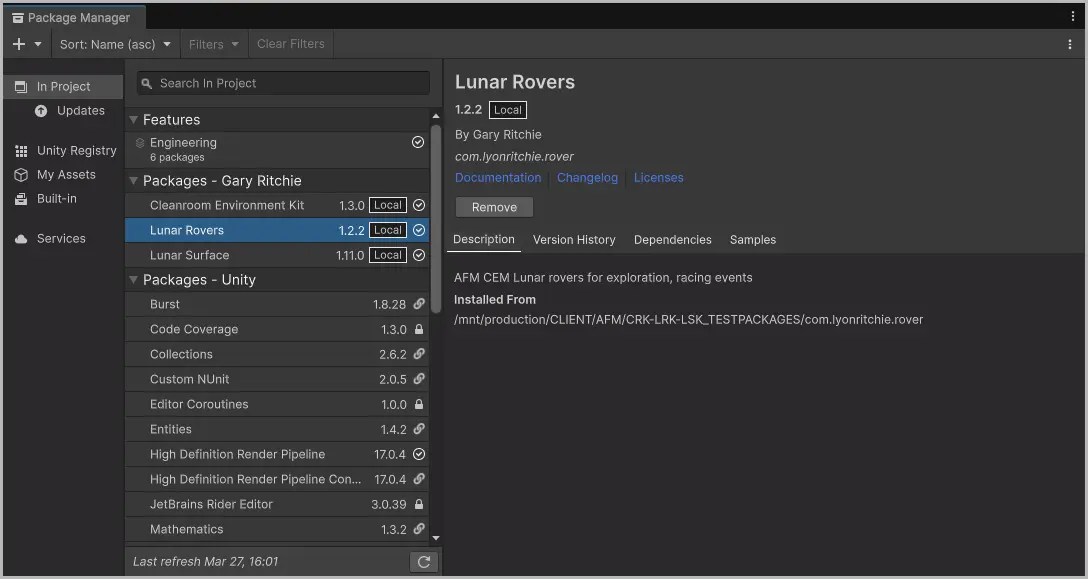
Task: Collapse the Packages - Unity section
Action: click(133, 280)
